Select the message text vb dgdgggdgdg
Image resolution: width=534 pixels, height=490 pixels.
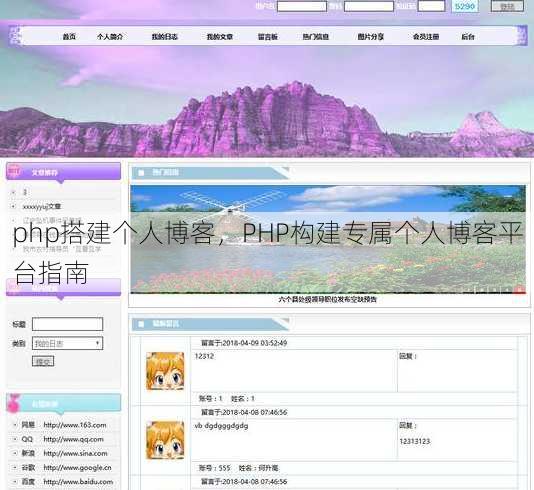pyautogui.click(x=221, y=426)
